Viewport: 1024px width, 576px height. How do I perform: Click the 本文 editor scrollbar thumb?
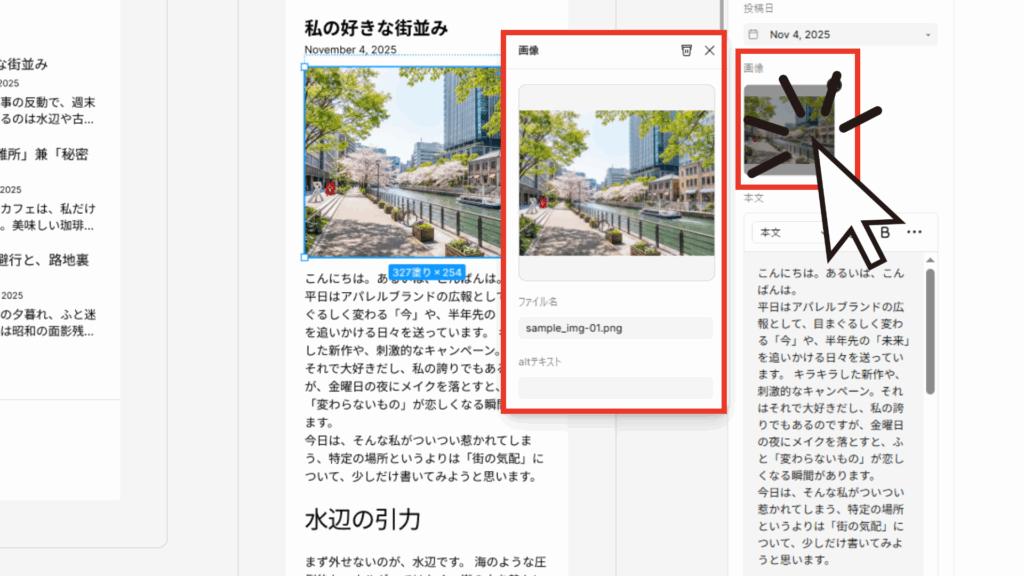pos(930,330)
